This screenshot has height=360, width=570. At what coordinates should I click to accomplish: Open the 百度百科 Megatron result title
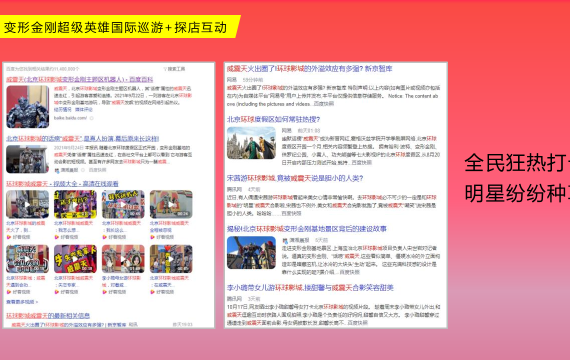pos(80,79)
